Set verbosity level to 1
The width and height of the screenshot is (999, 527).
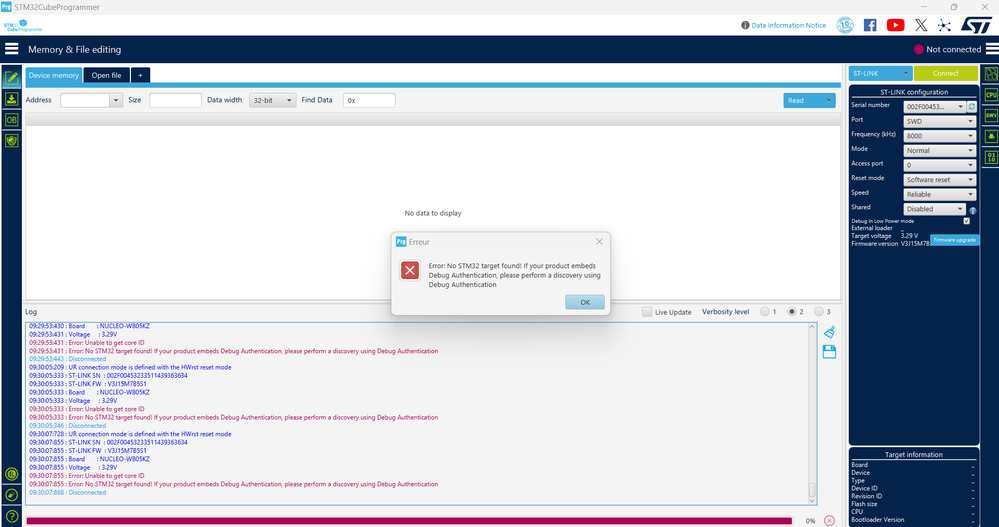pyautogui.click(x=765, y=312)
